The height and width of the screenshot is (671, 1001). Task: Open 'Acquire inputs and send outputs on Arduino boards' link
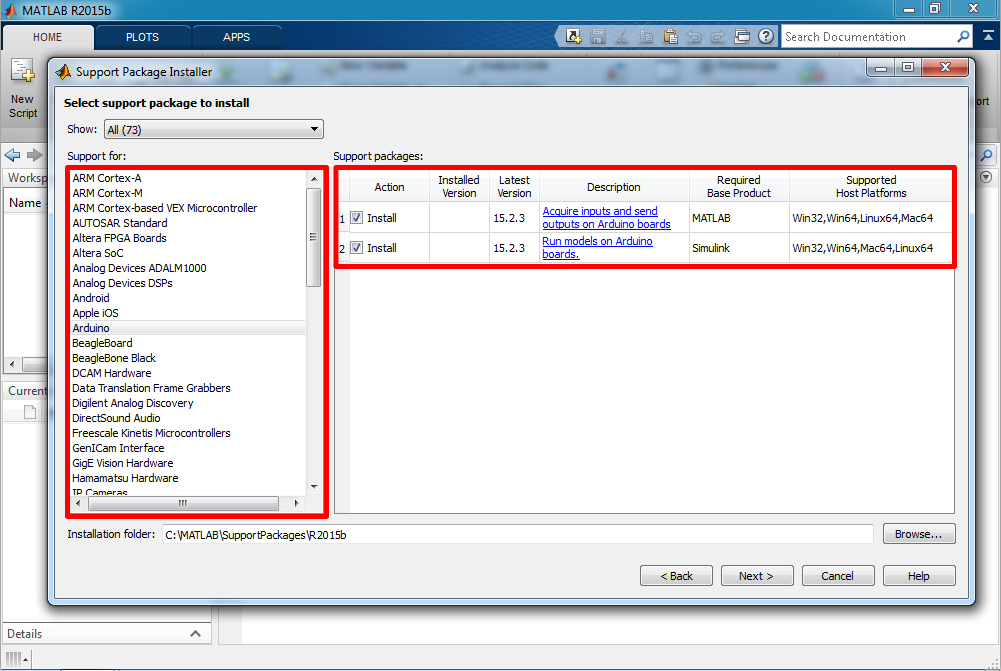point(606,218)
